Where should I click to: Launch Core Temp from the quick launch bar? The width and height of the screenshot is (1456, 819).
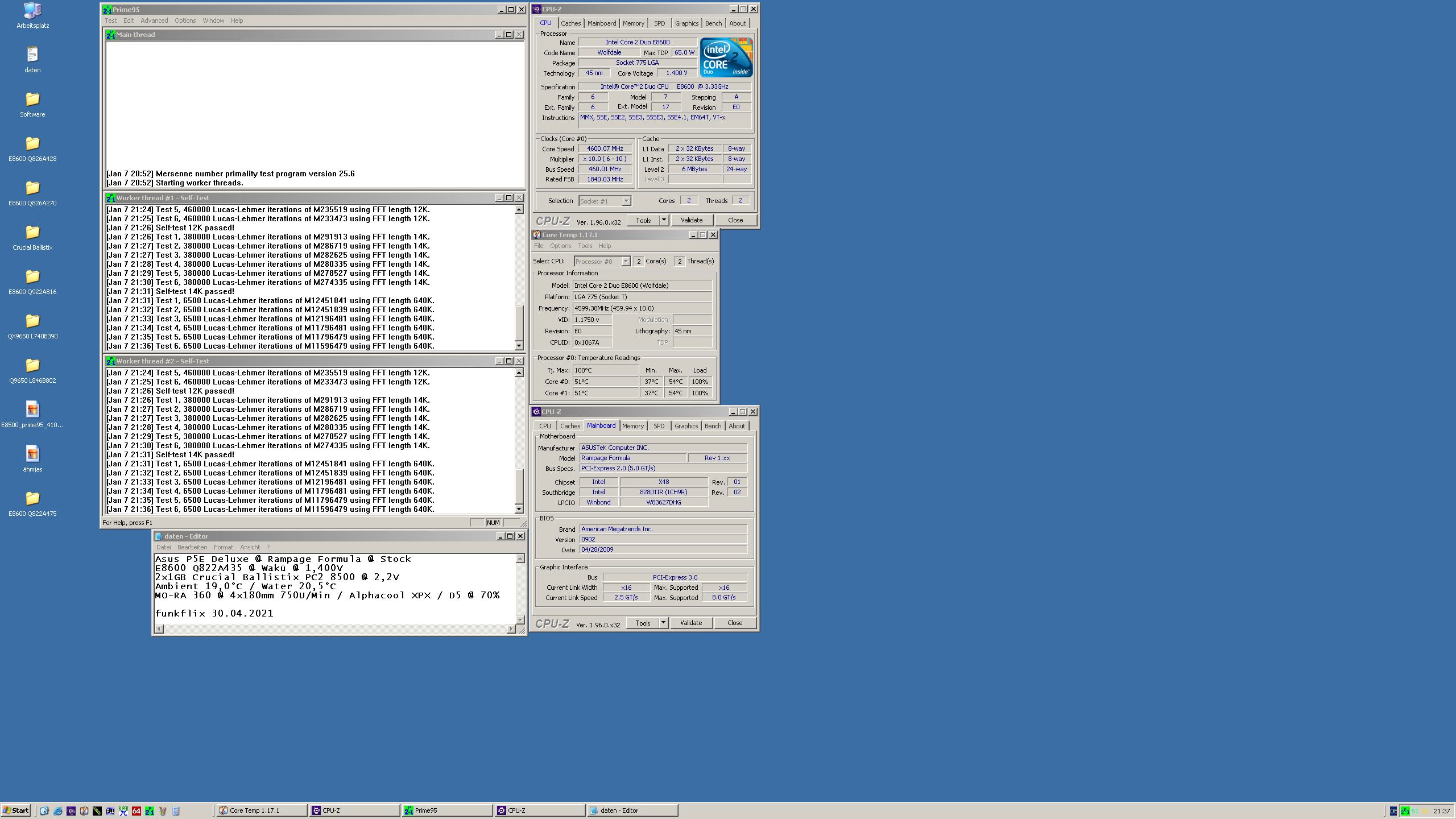click(84, 810)
